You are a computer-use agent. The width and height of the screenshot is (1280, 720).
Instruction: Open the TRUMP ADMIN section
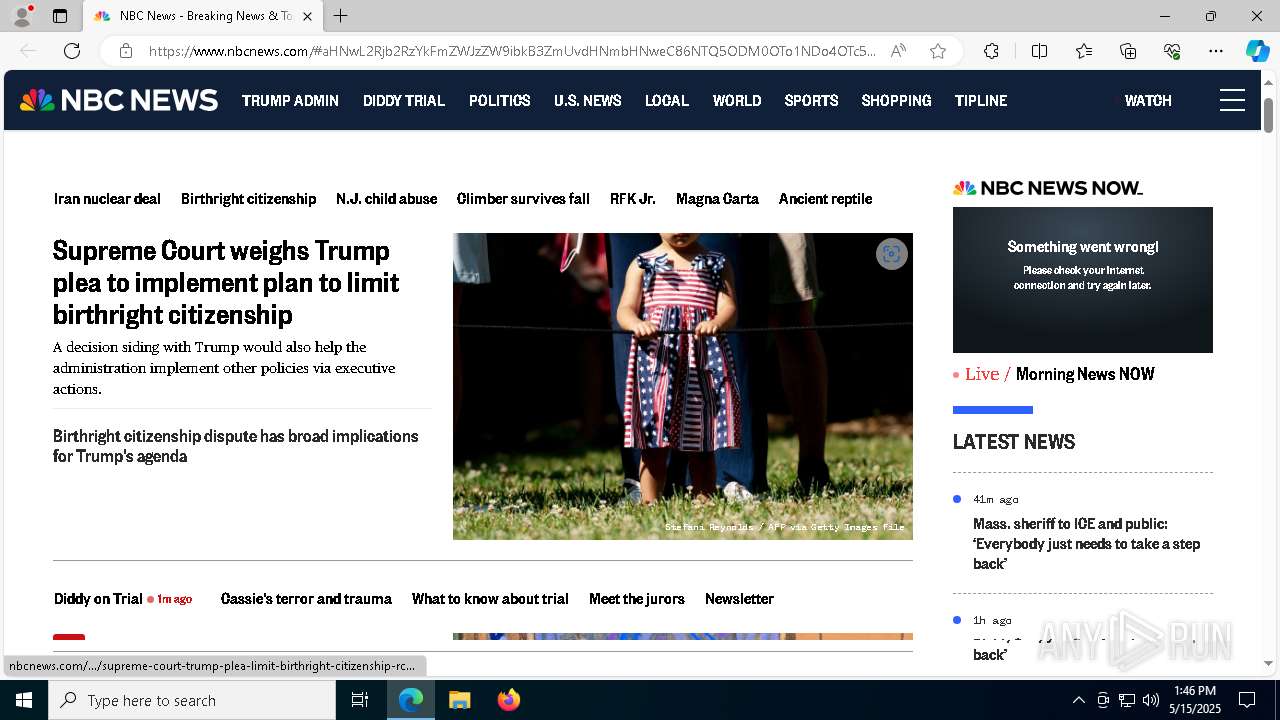[290, 100]
